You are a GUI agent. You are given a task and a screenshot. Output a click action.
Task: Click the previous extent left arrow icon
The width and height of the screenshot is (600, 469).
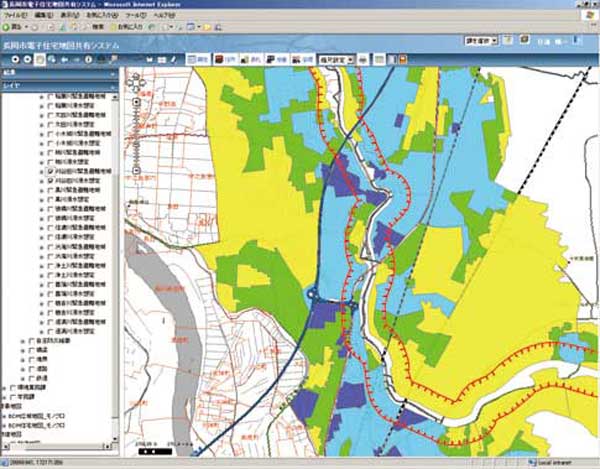click(65, 60)
